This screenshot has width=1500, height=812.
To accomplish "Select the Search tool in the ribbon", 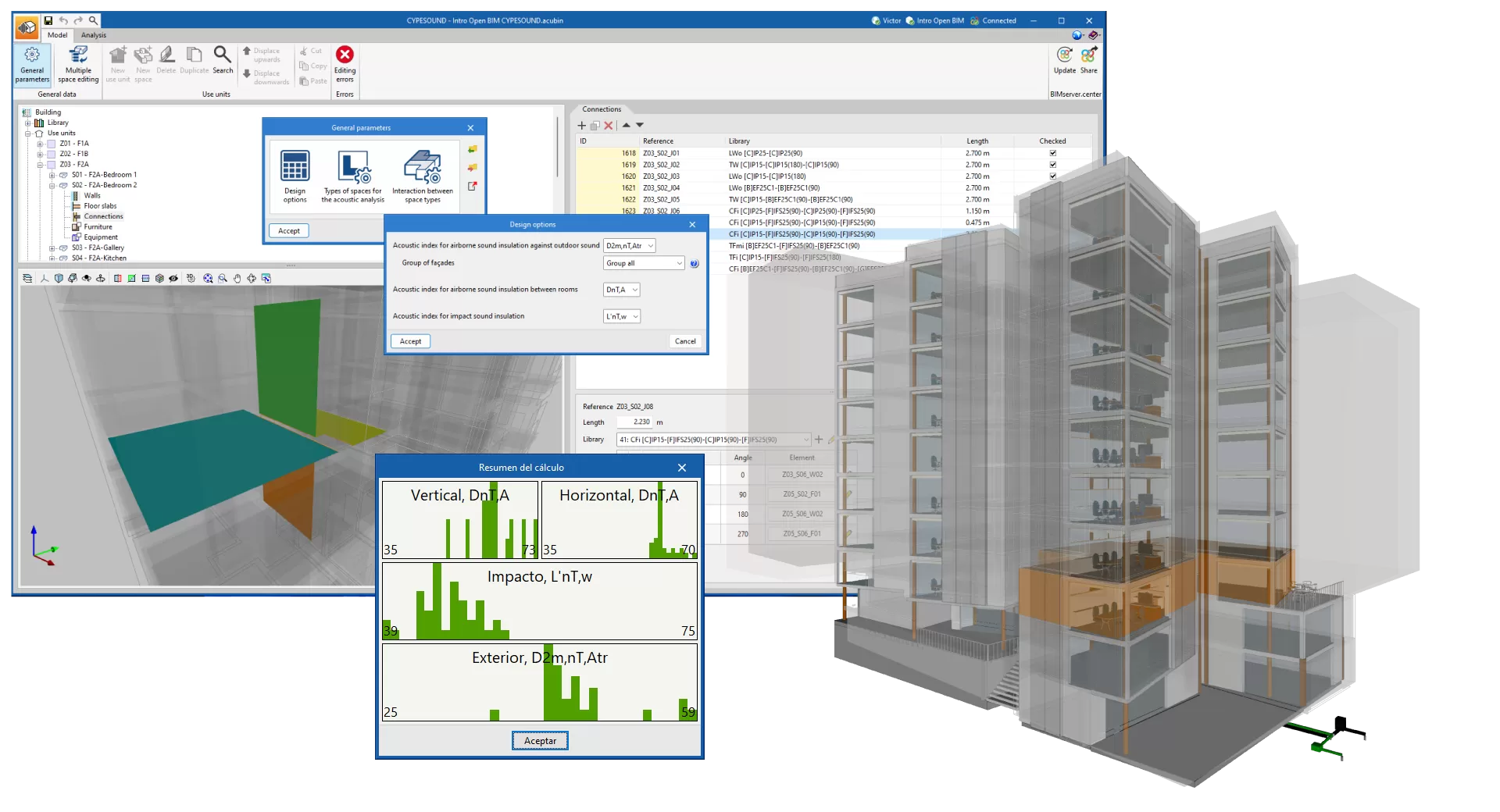I will click(223, 60).
